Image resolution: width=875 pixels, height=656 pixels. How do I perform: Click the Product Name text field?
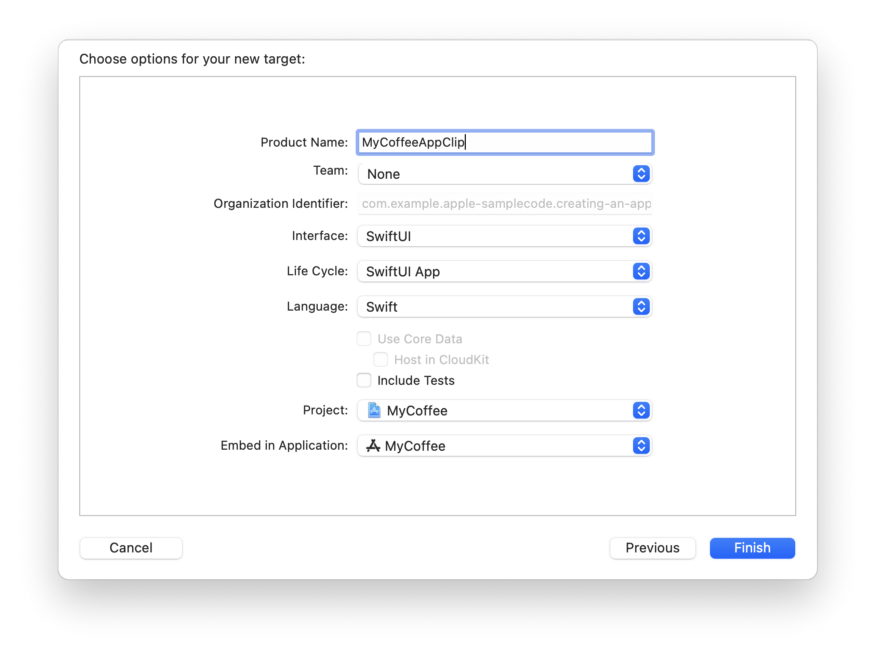tap(505, 142)
